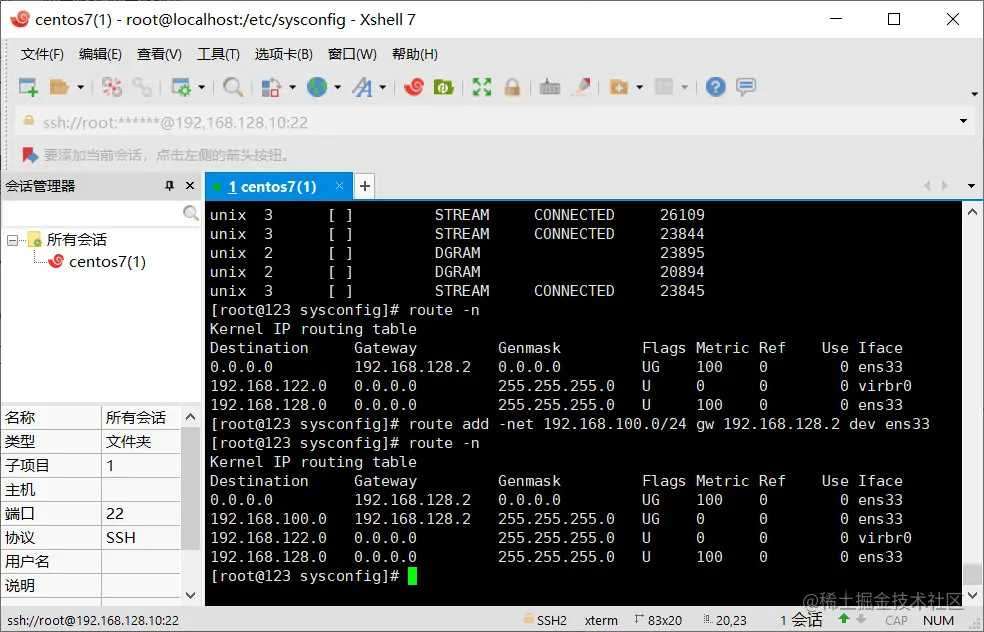Click the orange add-folder icon

point(619,87)
